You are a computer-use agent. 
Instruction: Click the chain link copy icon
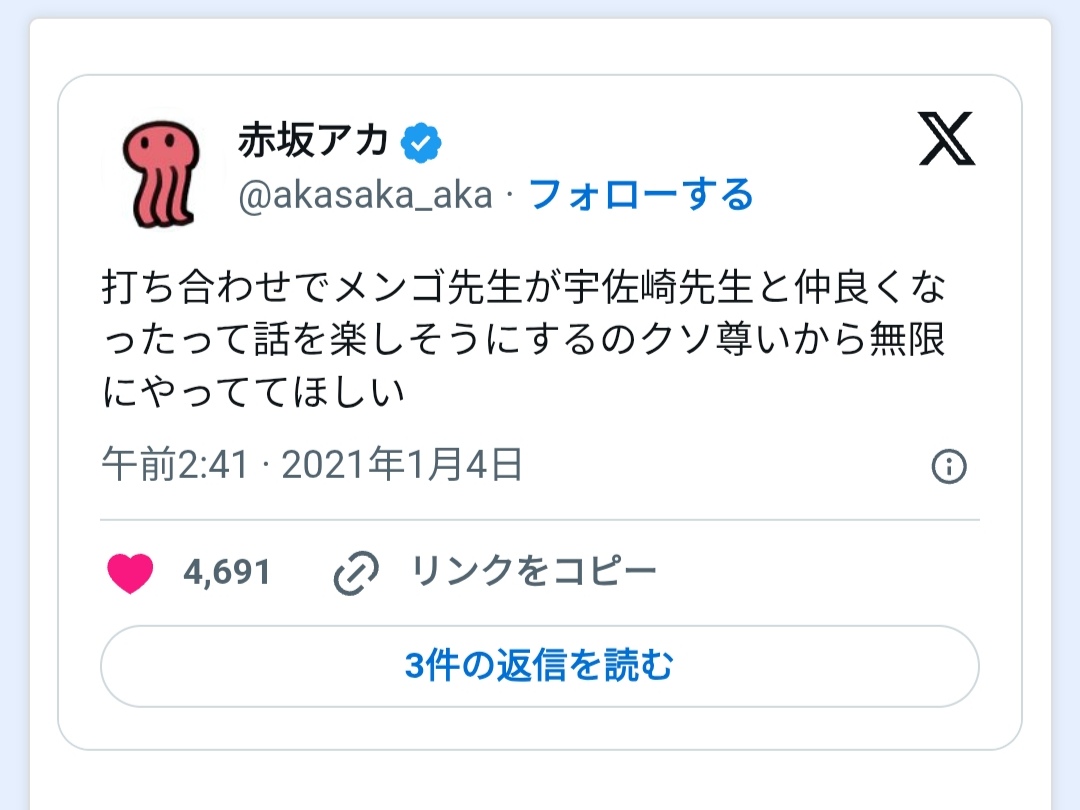coord(356,573)
